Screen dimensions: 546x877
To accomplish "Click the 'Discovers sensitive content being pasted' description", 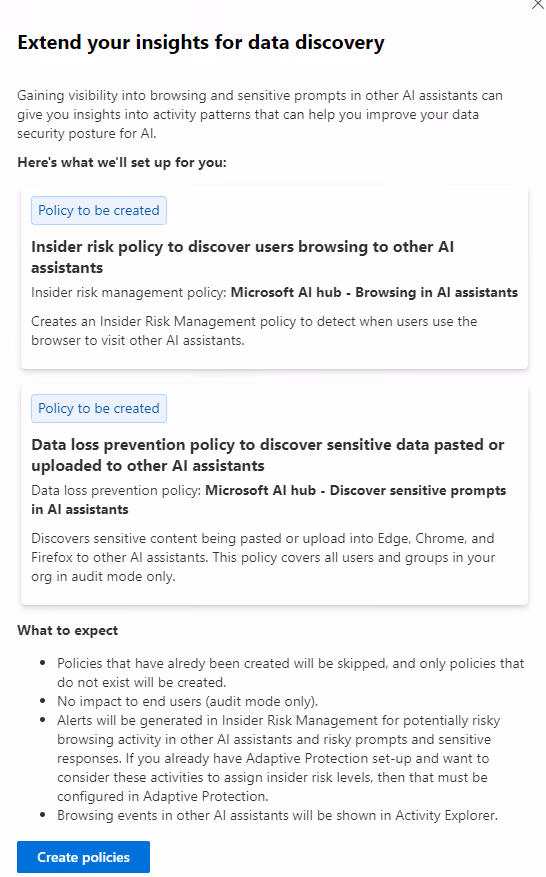I will click(x=263, y=557).
